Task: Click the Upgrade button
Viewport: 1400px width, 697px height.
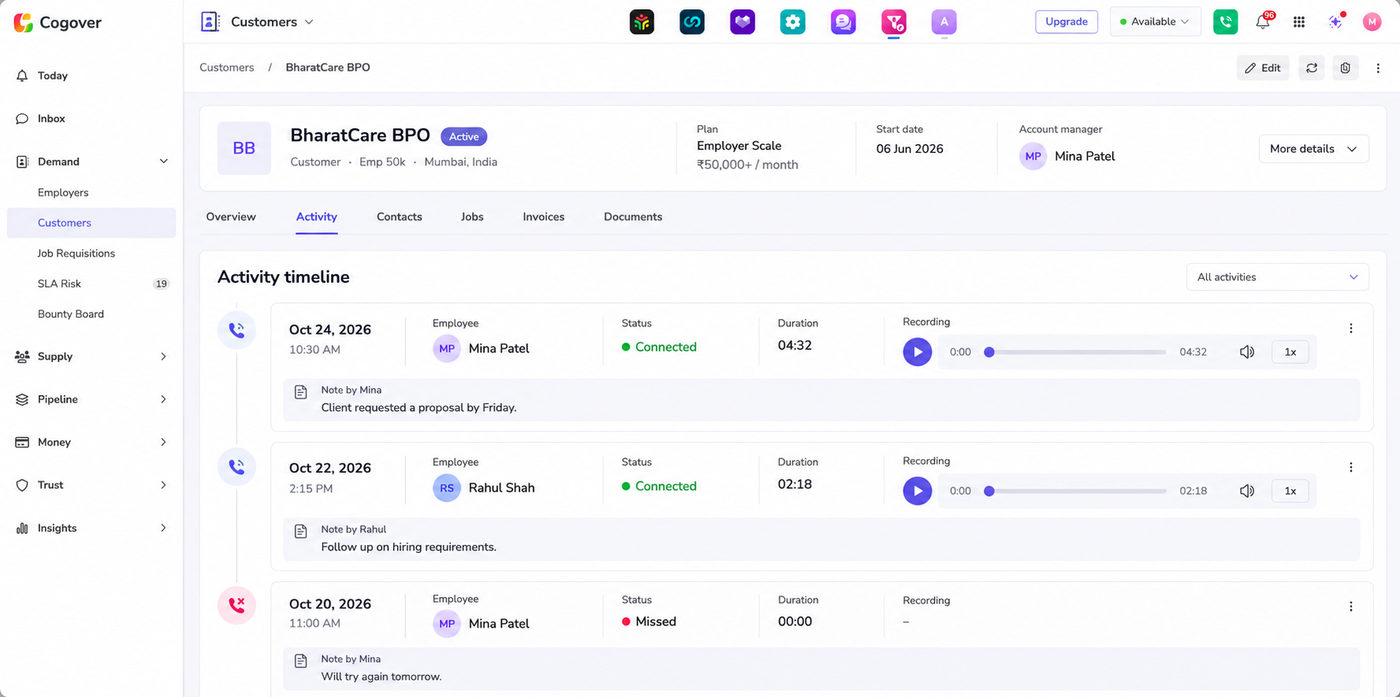Action: click(1066, 22)
